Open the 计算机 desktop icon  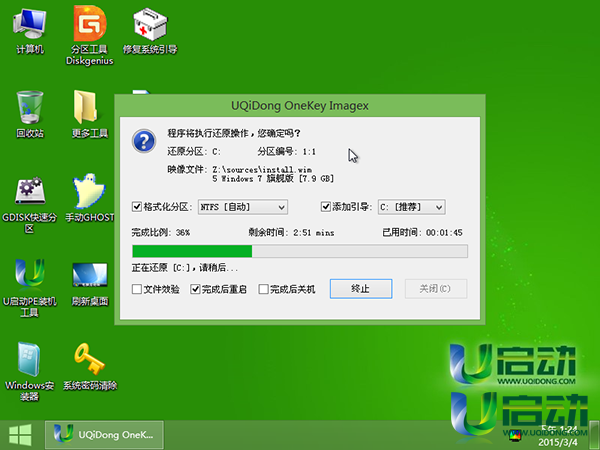29,31
